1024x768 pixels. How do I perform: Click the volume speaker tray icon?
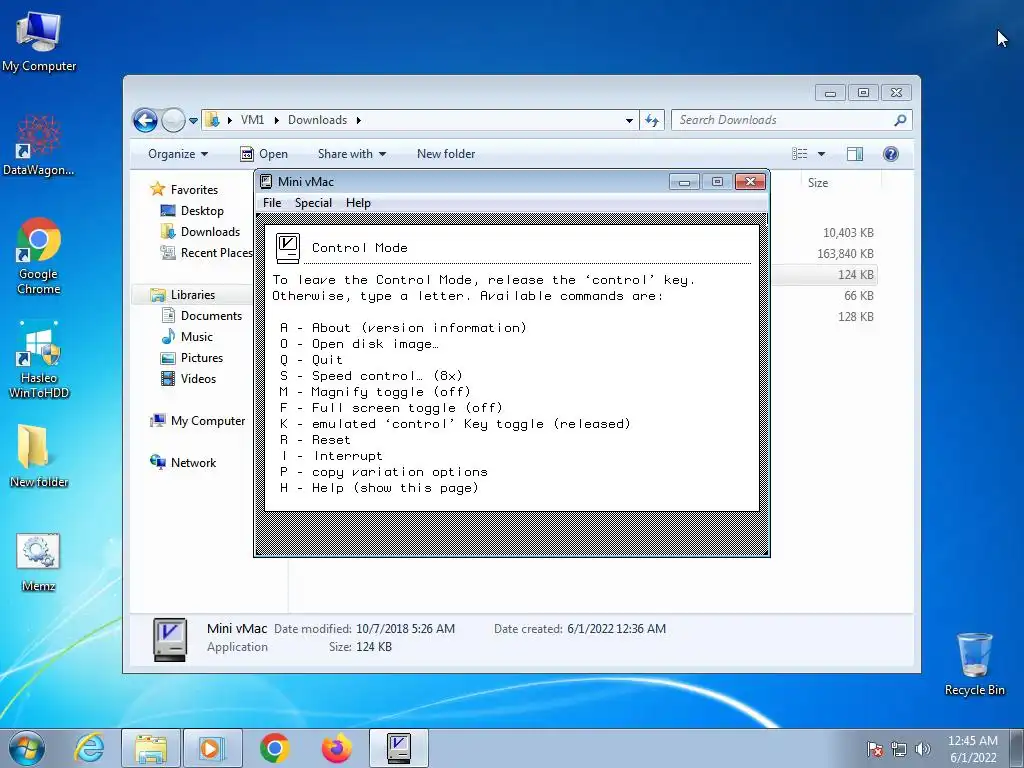[922, 749]
